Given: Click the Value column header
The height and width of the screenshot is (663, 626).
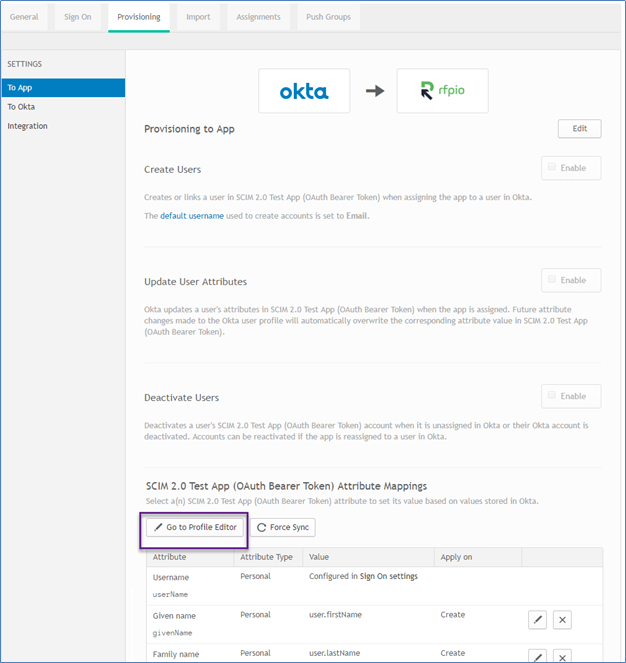Looking at the screenshot, I should click(x=319, y=557).
